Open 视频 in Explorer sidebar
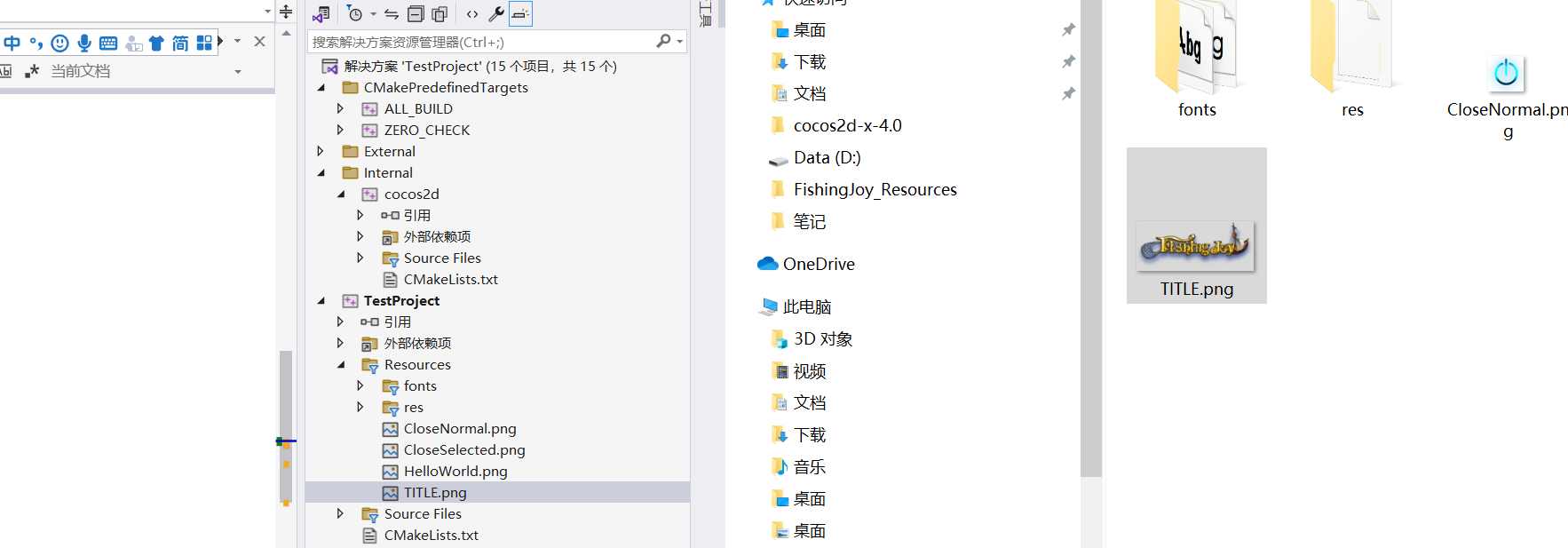 click(809, 370)
